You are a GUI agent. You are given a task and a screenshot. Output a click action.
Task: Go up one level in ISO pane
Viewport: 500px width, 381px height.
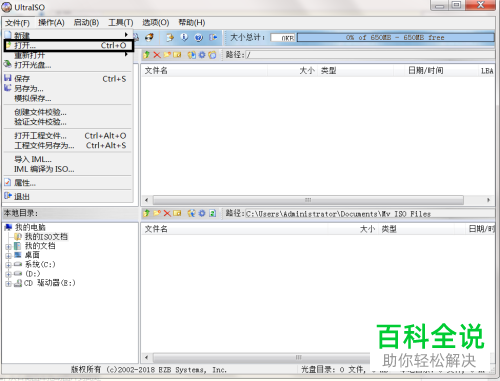[x=146, y=55]
